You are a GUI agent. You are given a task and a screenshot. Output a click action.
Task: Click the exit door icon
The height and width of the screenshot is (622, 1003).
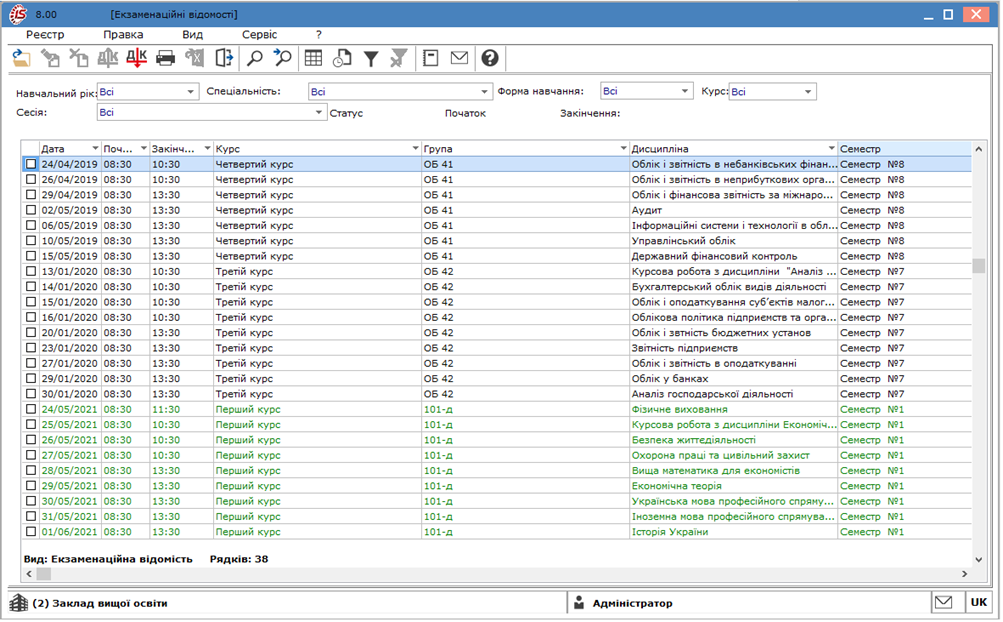(x=224, y=58)
